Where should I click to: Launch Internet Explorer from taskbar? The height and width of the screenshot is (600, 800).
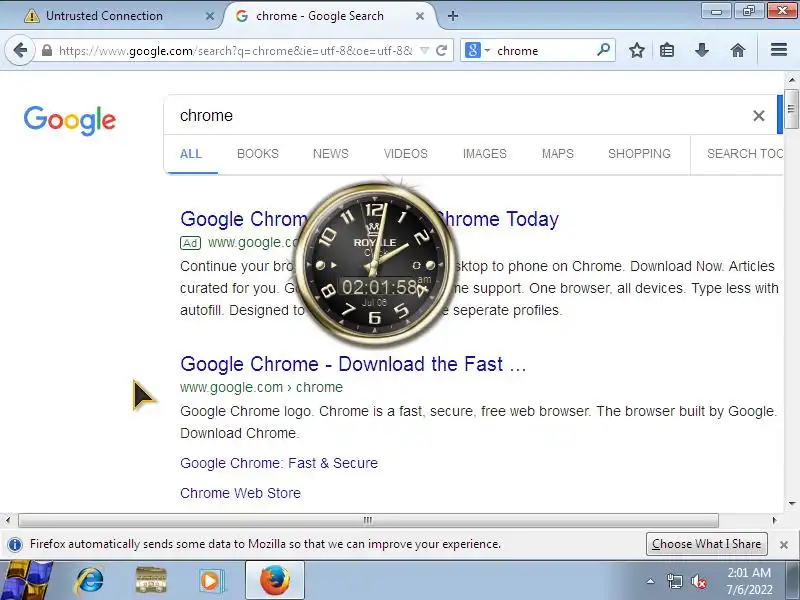[x=90, y=581]
